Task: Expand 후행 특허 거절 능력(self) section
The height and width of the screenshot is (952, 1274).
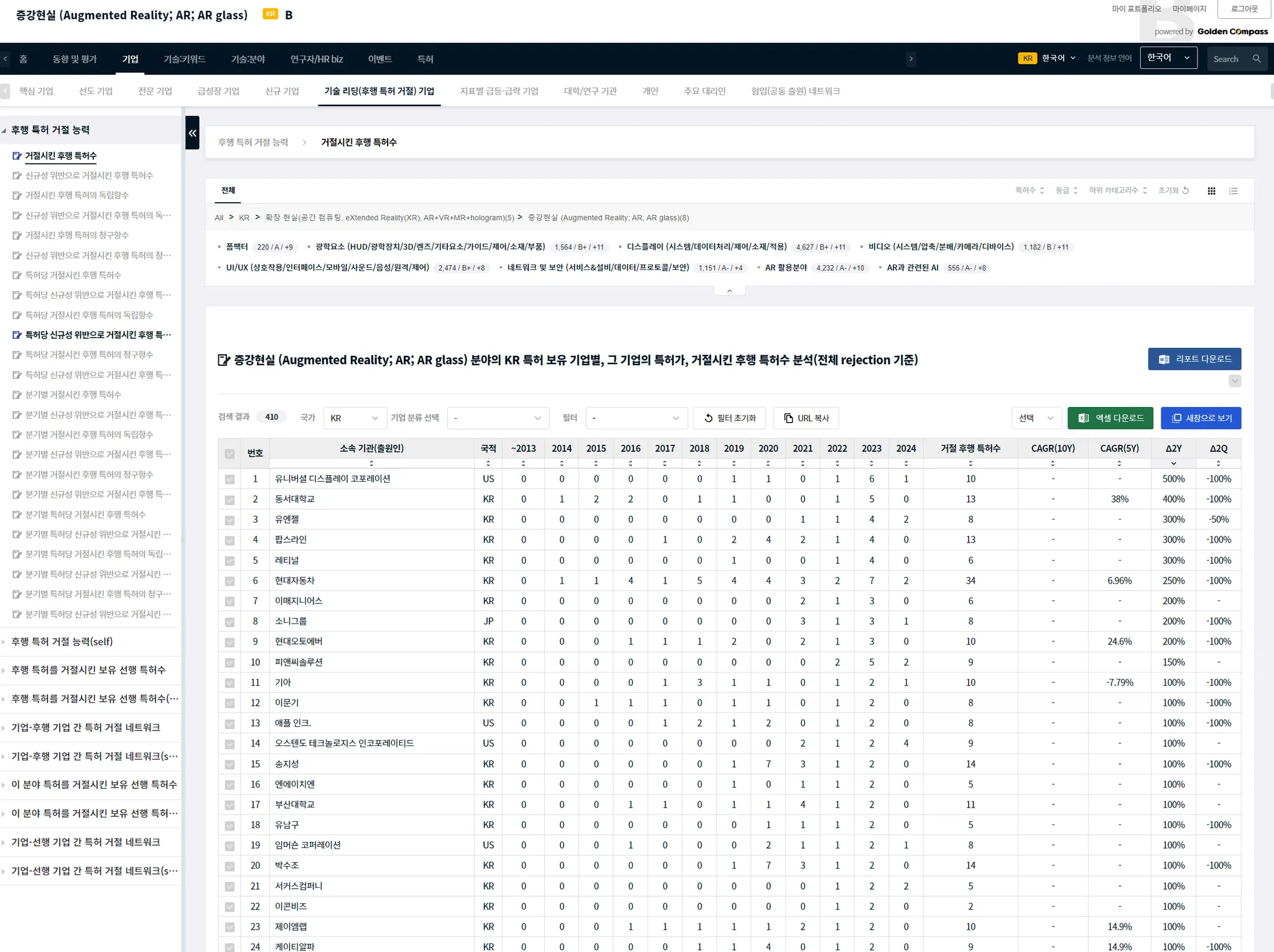Action: [x=62, y=642]
